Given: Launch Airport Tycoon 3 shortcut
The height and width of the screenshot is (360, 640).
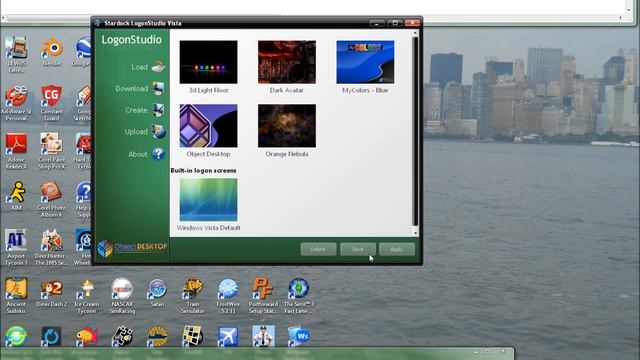Looking at the screenshot, I should click(x=16, y=247).
